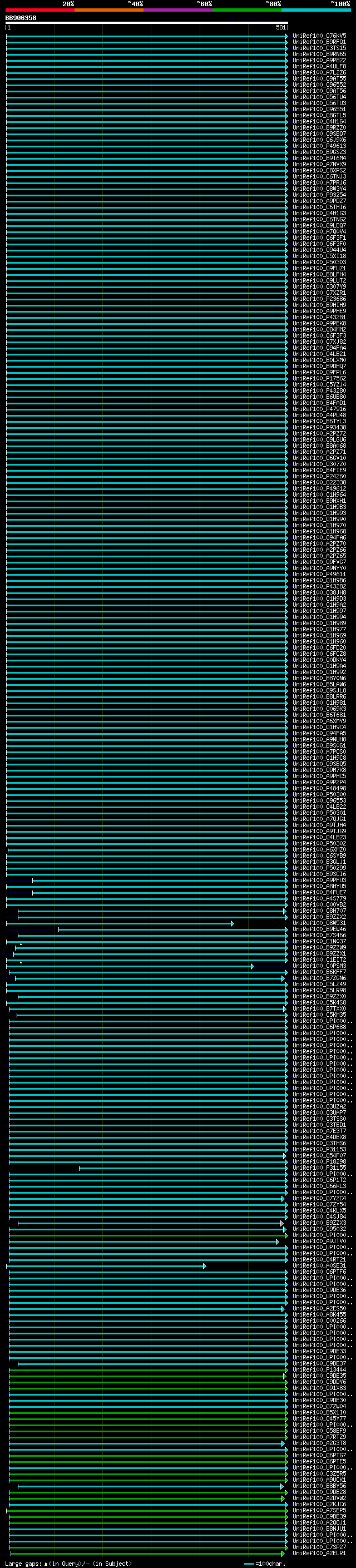Choose hit label UniRef100_B4FUE7

coord(319,892)
